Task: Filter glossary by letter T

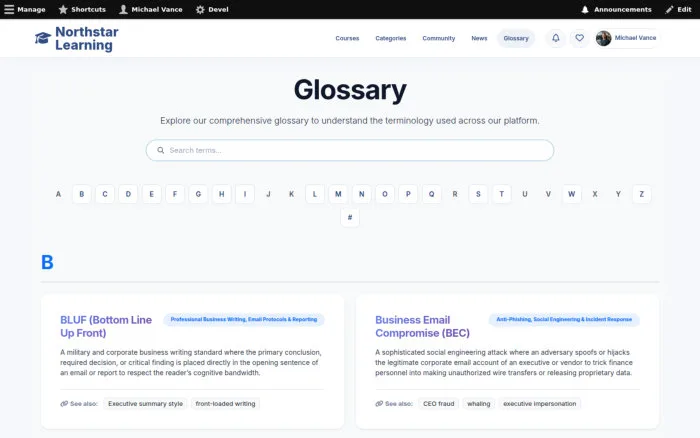Action: coord(501,194)
